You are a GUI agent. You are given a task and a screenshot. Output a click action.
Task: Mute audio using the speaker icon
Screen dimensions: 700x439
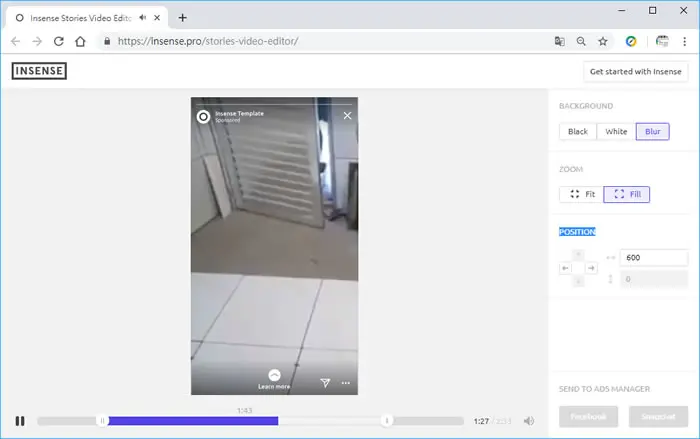[529, 421]
